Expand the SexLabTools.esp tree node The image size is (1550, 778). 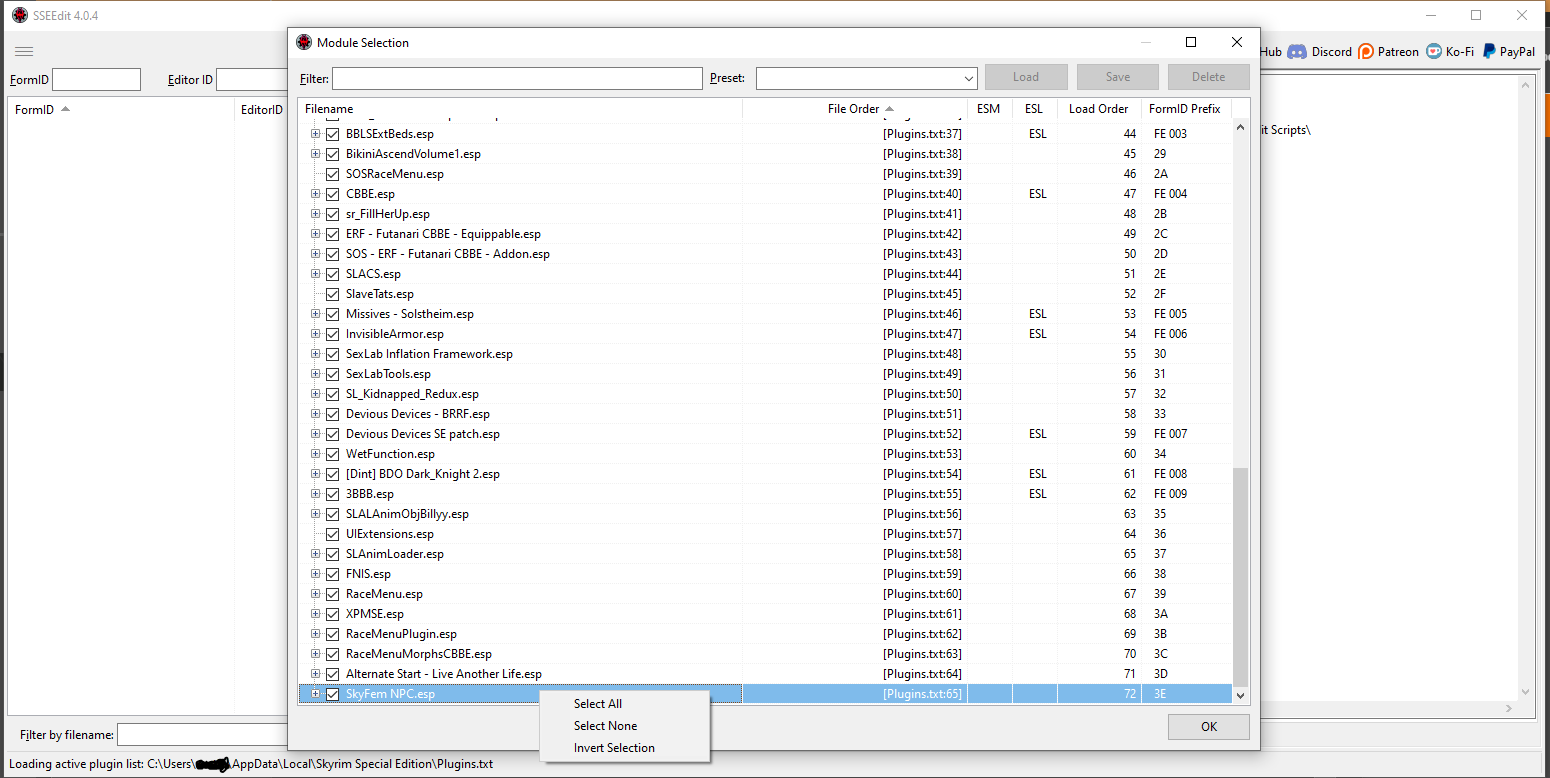315,374
